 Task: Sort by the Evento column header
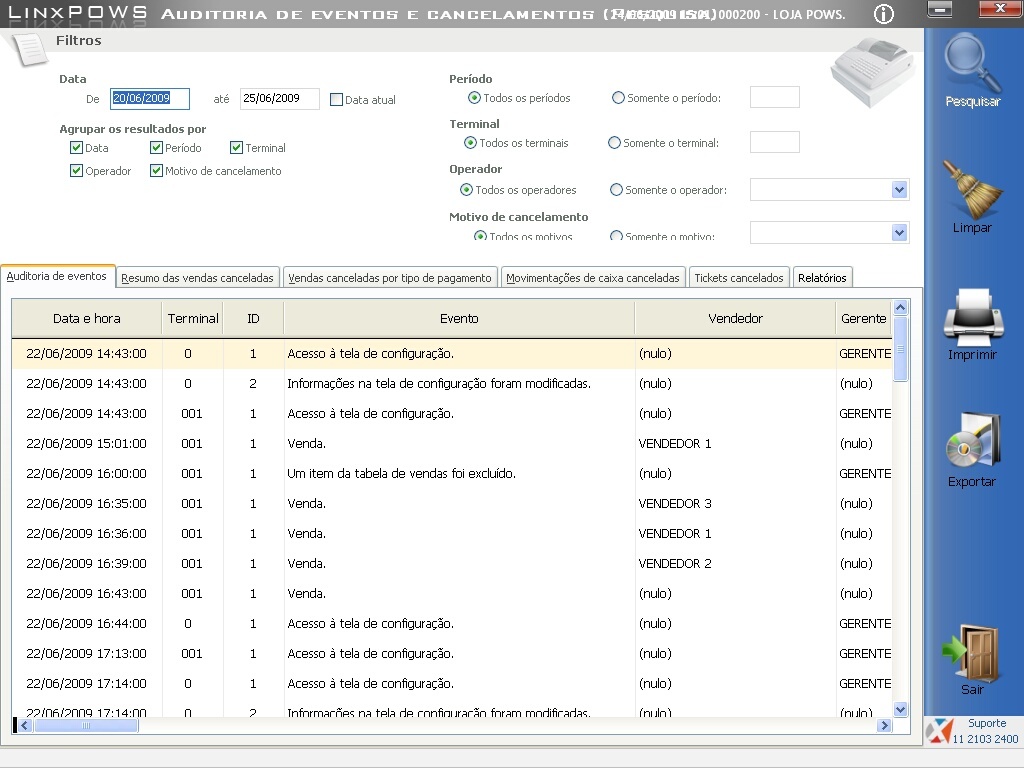pos(459,319)
